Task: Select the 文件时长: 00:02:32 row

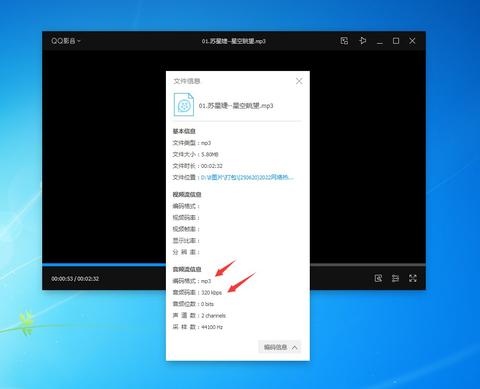Action: (x=197, y=166)
